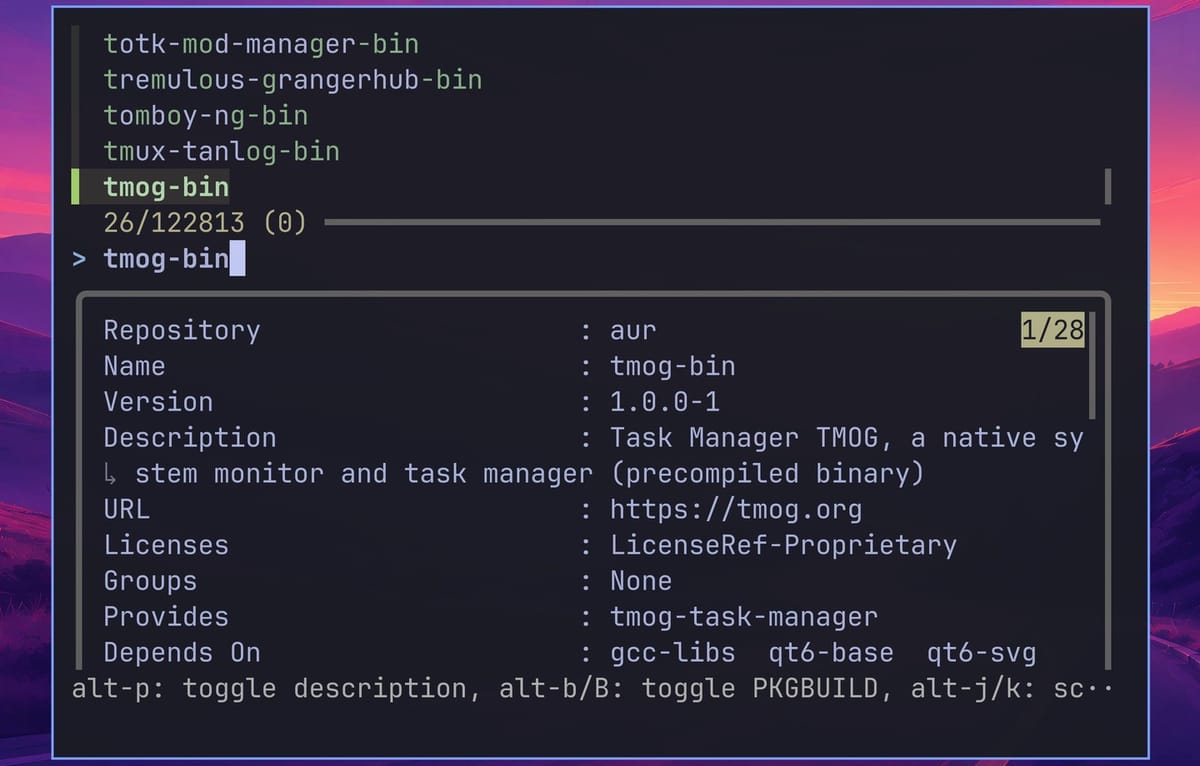Choose tomboy-ng-bin from the list
Viewport: 1200px width, 766px height.
tap(206, 116)
